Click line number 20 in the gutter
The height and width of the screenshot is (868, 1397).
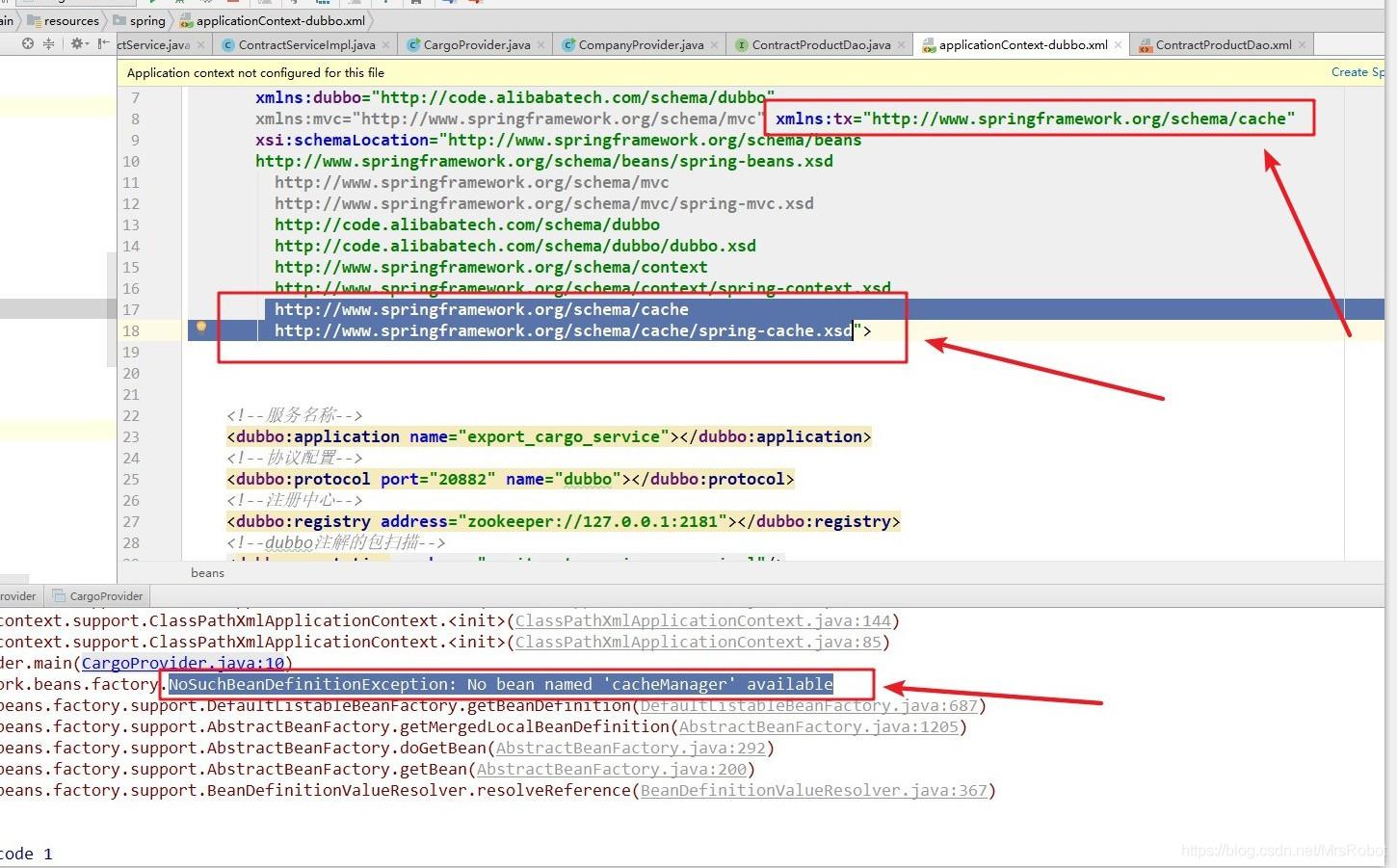click(131, 374)
